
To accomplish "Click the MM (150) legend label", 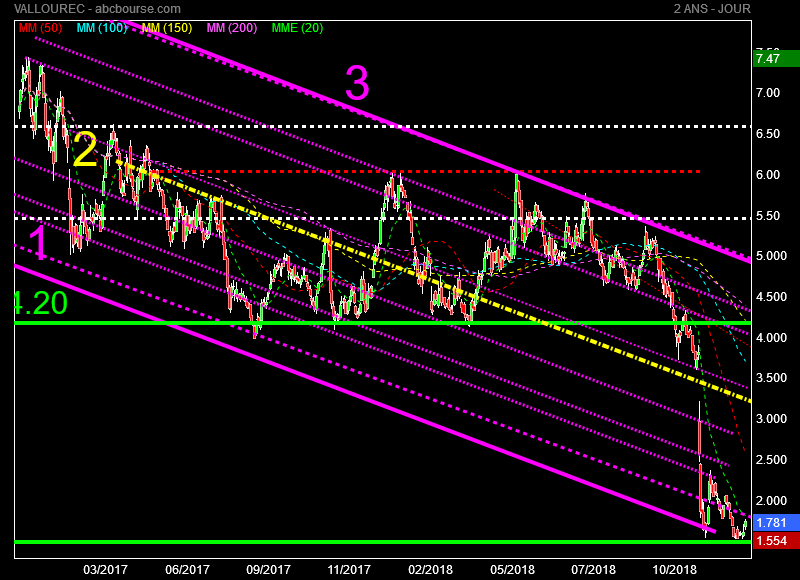I will pos(167,28).
